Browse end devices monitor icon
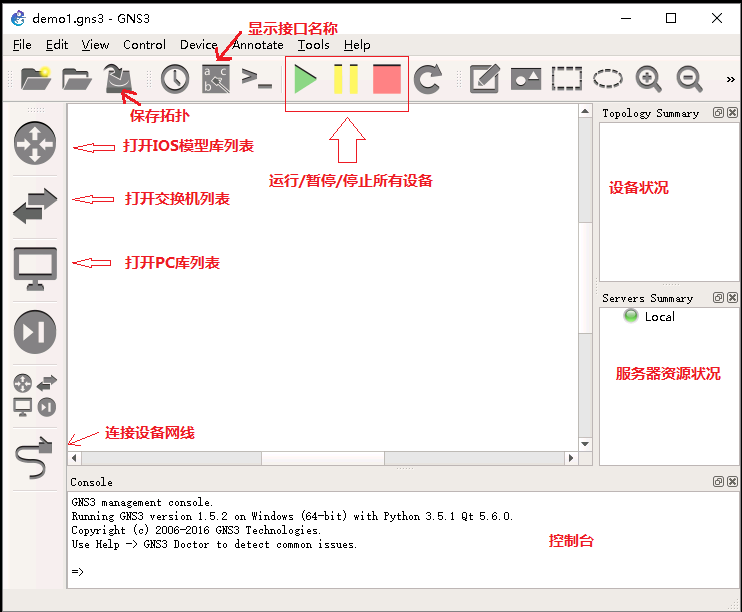Viewport: 742px width, 612px height. (x=35, y=269)
